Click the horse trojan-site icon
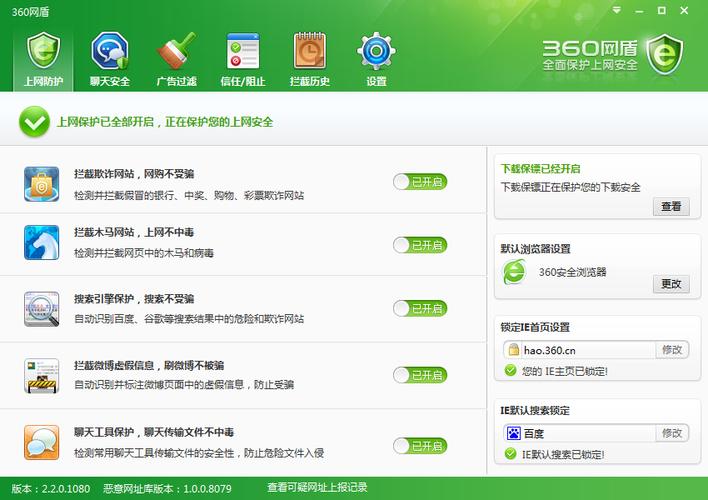Viewport: 708px width, 500px height. [x=42, y=243]
